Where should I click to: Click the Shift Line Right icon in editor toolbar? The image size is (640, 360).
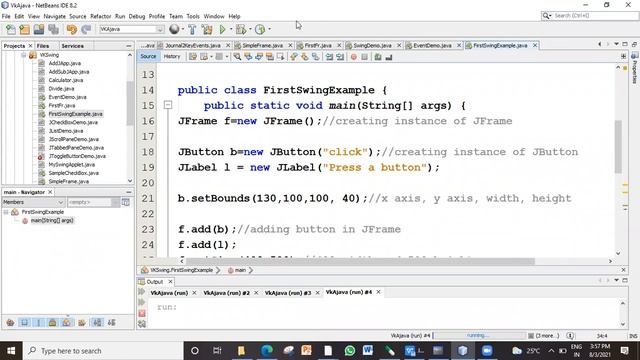(x=340, y=57)
